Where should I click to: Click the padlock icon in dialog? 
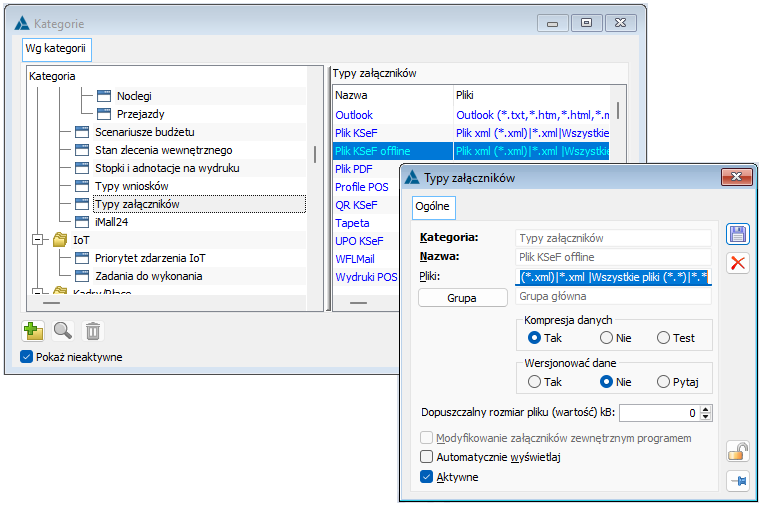point(738,453)
